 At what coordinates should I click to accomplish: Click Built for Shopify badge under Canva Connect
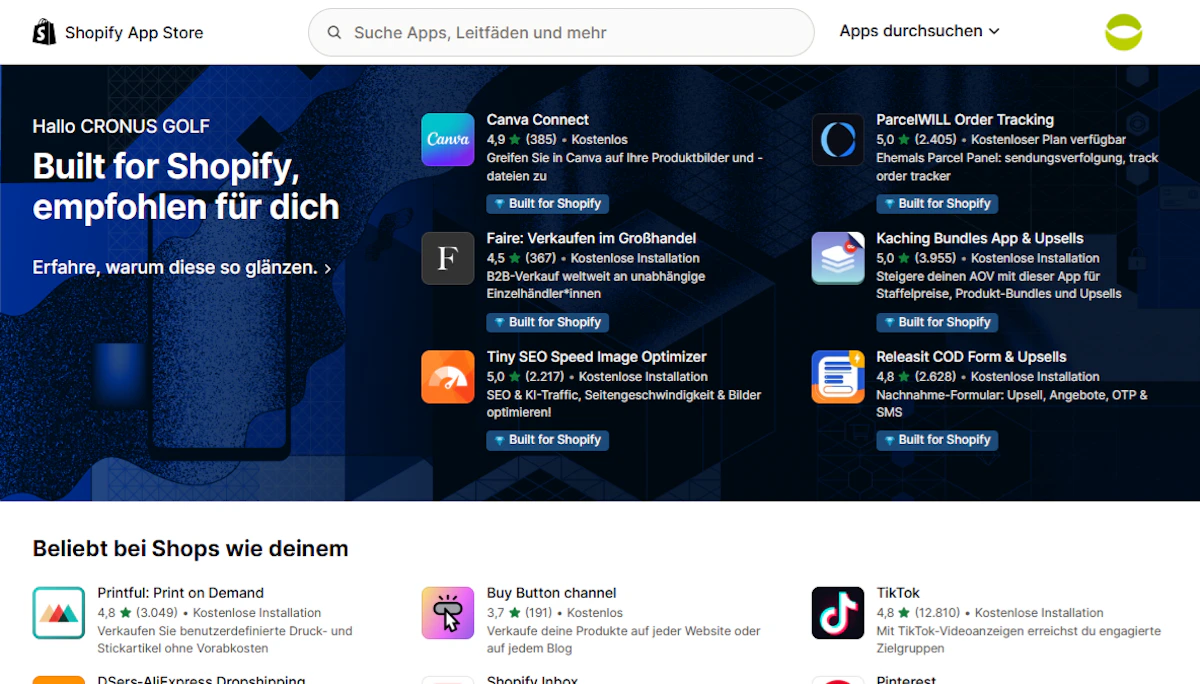(548, 204)
